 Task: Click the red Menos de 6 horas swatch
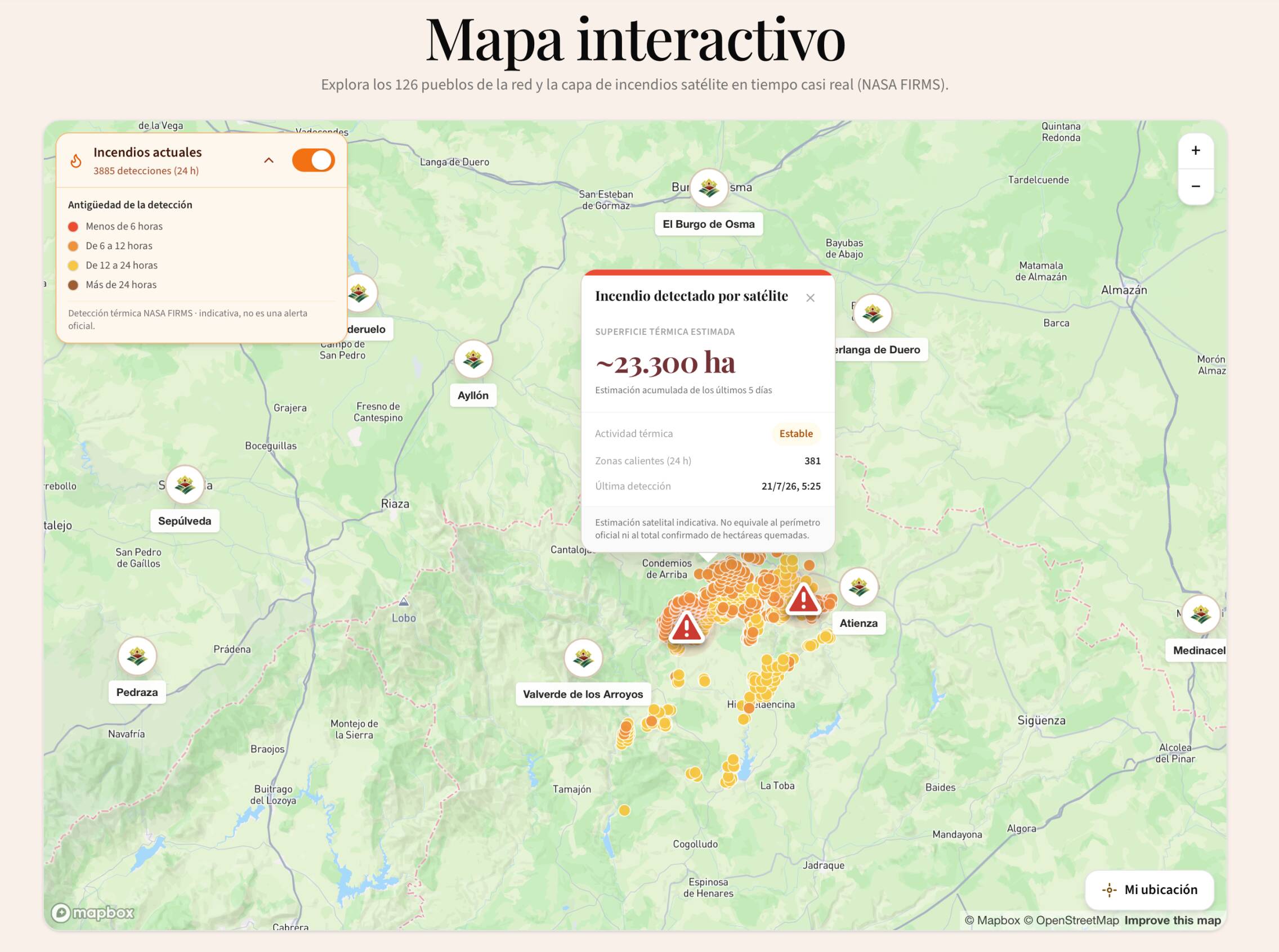pos(73,227)
